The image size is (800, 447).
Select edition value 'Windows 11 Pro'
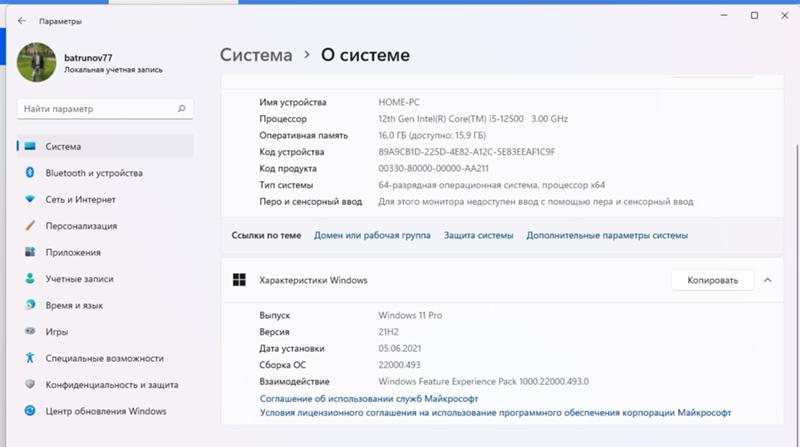[x=410, y=315]
